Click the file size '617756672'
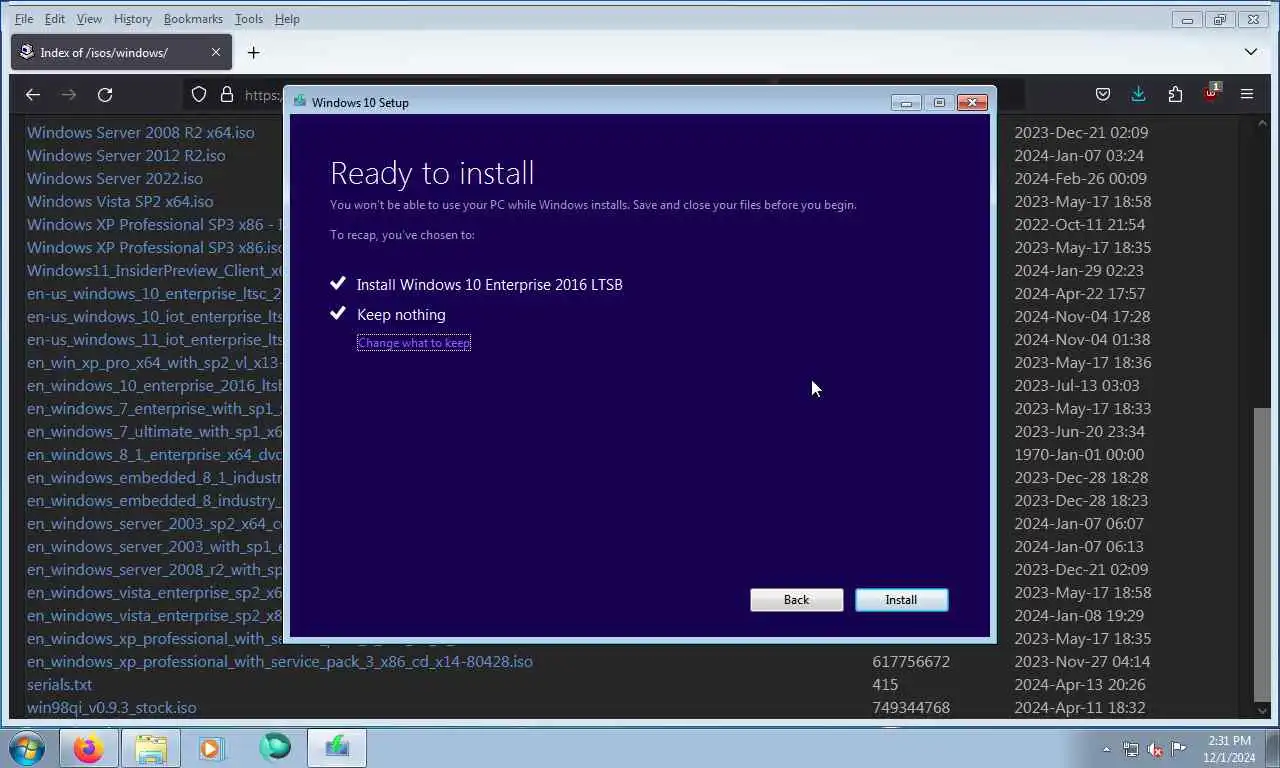The width and height of the screenshot is (1280, 768). coord(911,661)
